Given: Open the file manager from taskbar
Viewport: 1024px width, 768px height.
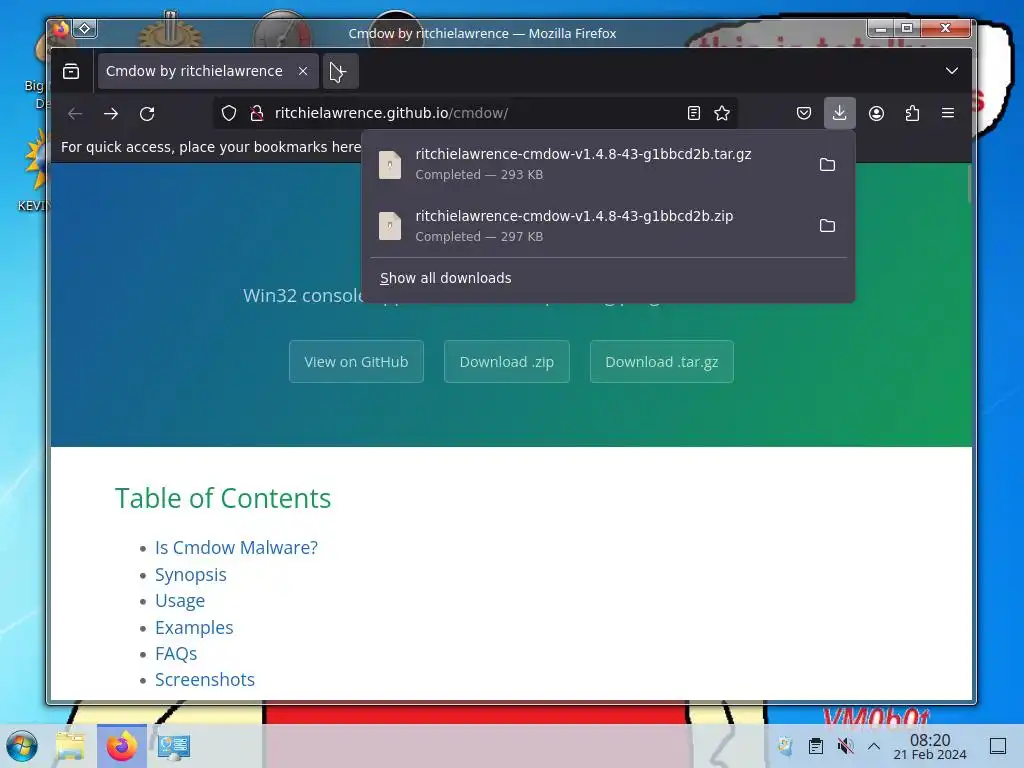Looking at the screenshot, I should [x=71, y=746].
